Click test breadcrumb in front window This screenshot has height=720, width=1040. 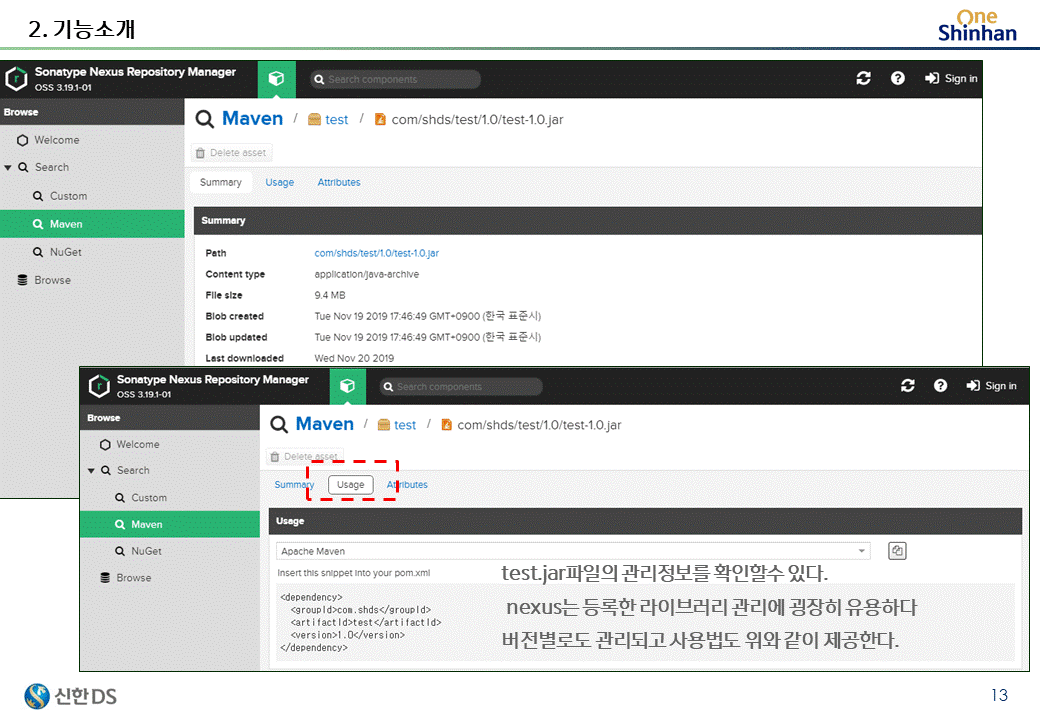[x=405, y=425]
